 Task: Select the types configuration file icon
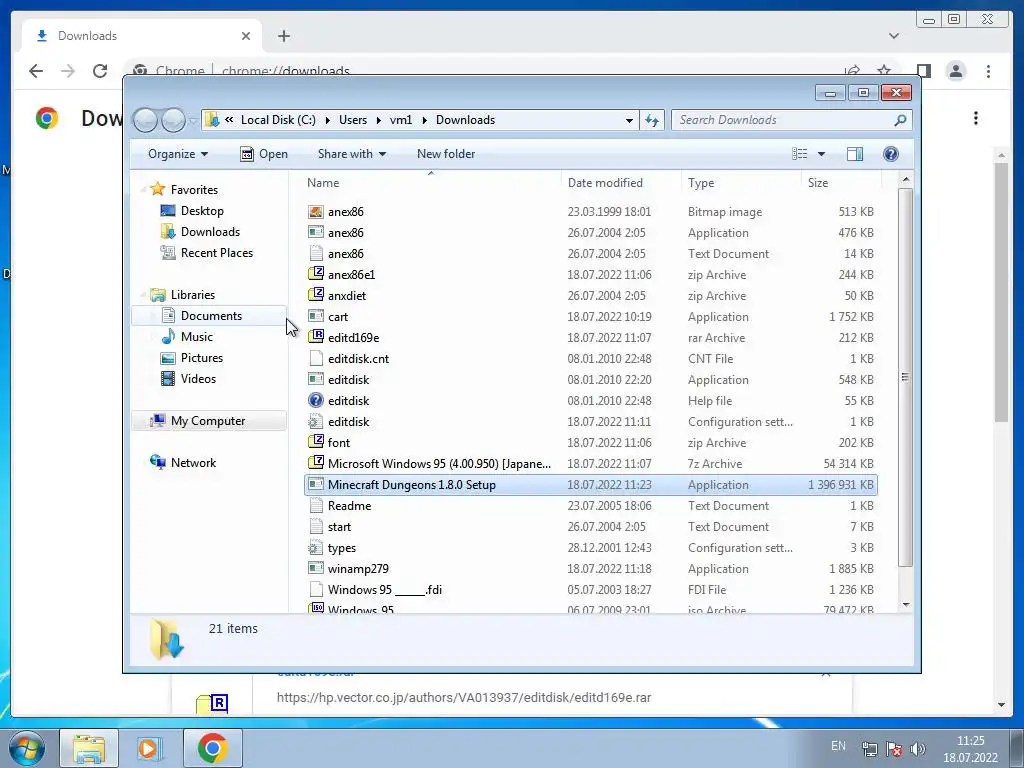pos(316,547)
